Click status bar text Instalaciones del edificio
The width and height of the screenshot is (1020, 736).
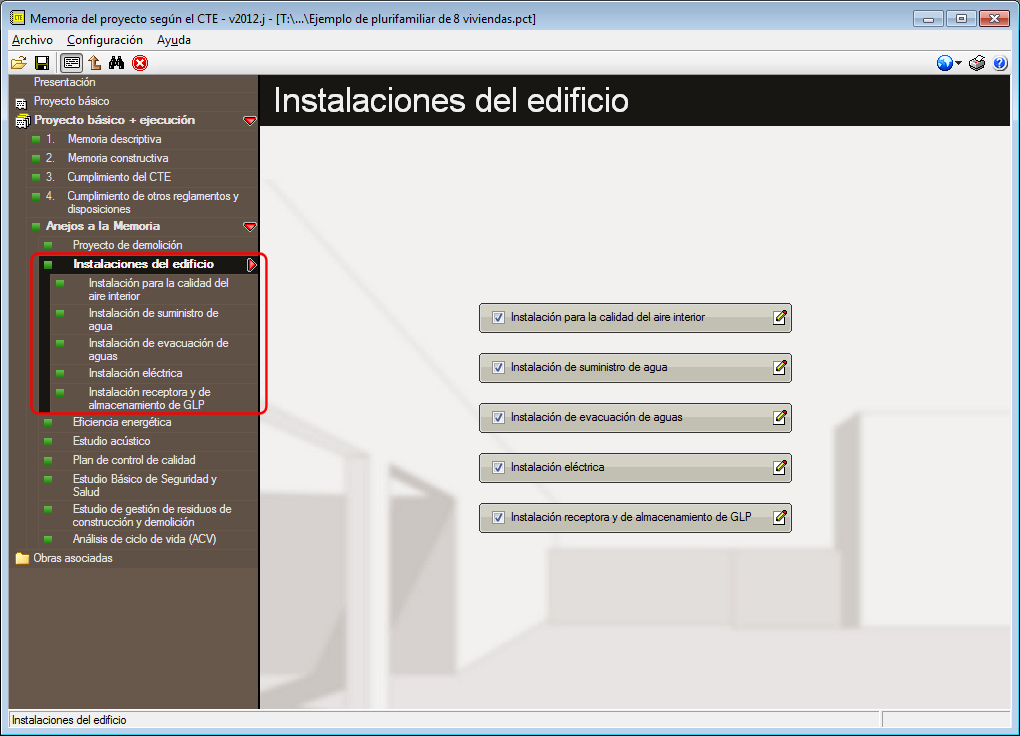[69, 720]
